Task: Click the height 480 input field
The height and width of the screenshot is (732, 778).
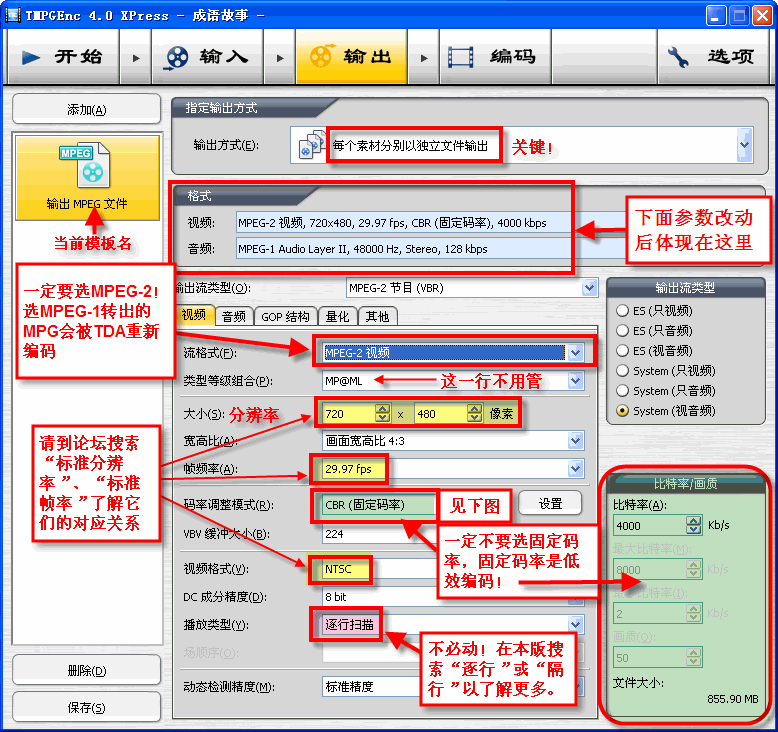Action: click(441, 413)
